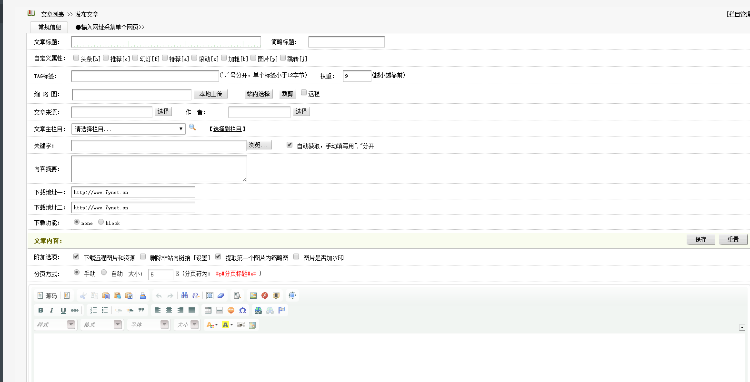This screenshot has width=750, height=382.
Task: Insert a bulleted list
Action: [x=105, y=310]
